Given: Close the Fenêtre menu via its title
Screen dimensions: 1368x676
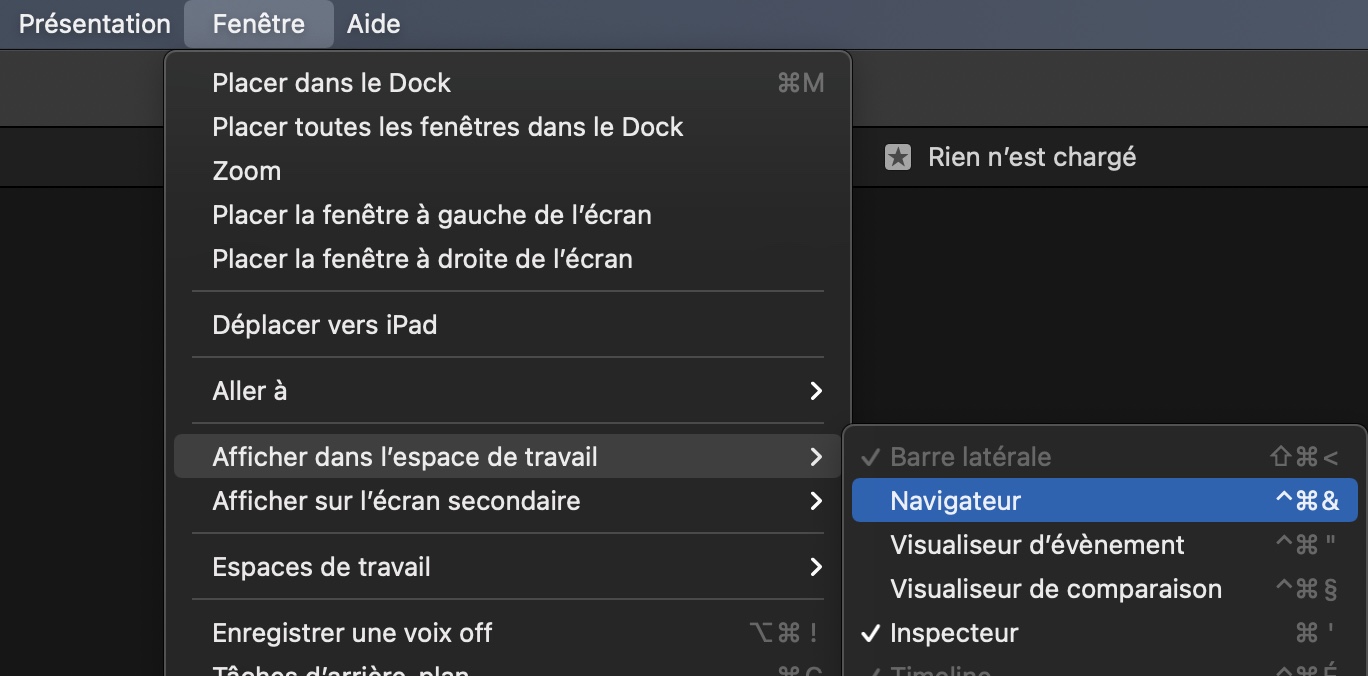Looking at the screenshot, I should (259, 24).
